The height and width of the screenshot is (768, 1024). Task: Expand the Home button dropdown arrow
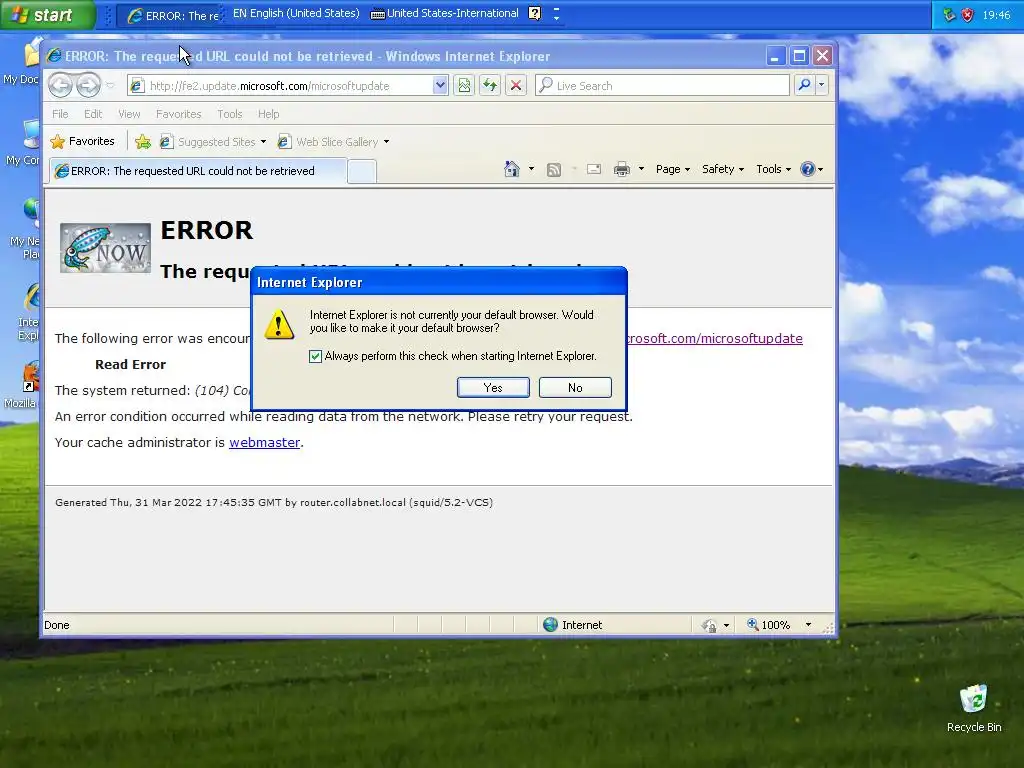click(531, 169)
